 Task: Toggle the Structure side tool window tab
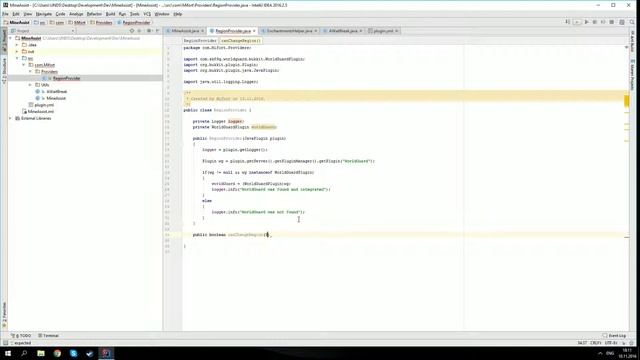(x=4, y=71)
